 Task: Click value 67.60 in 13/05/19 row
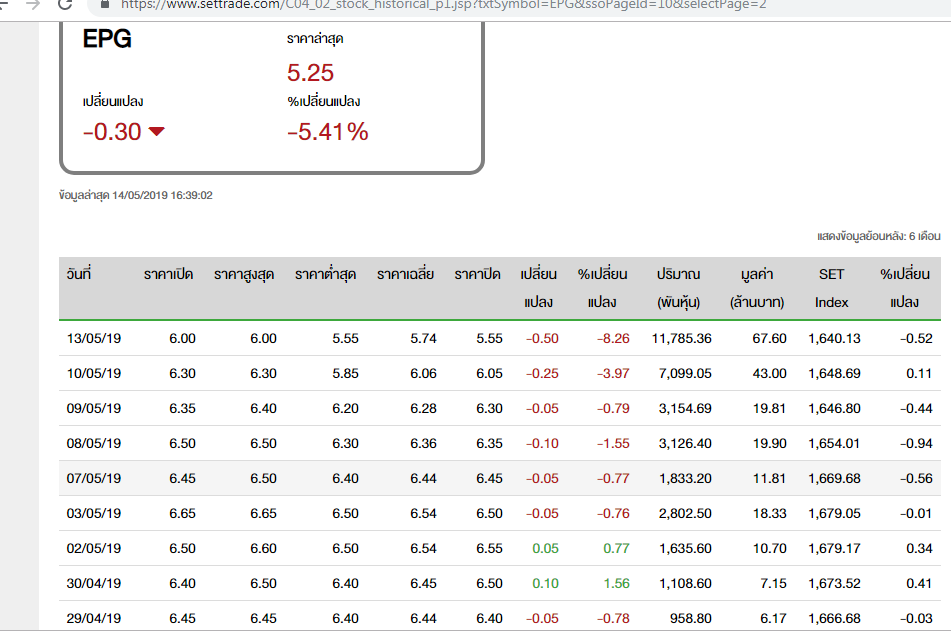[x=770, y=339]
